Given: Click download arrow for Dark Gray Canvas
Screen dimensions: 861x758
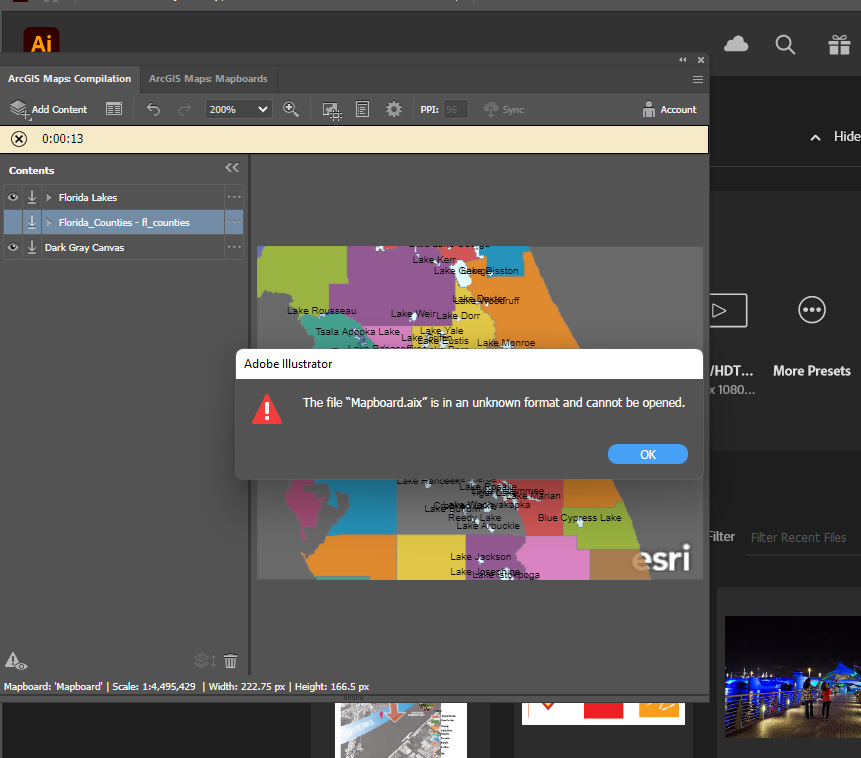Looking at the screenshot, I should 32,248.
